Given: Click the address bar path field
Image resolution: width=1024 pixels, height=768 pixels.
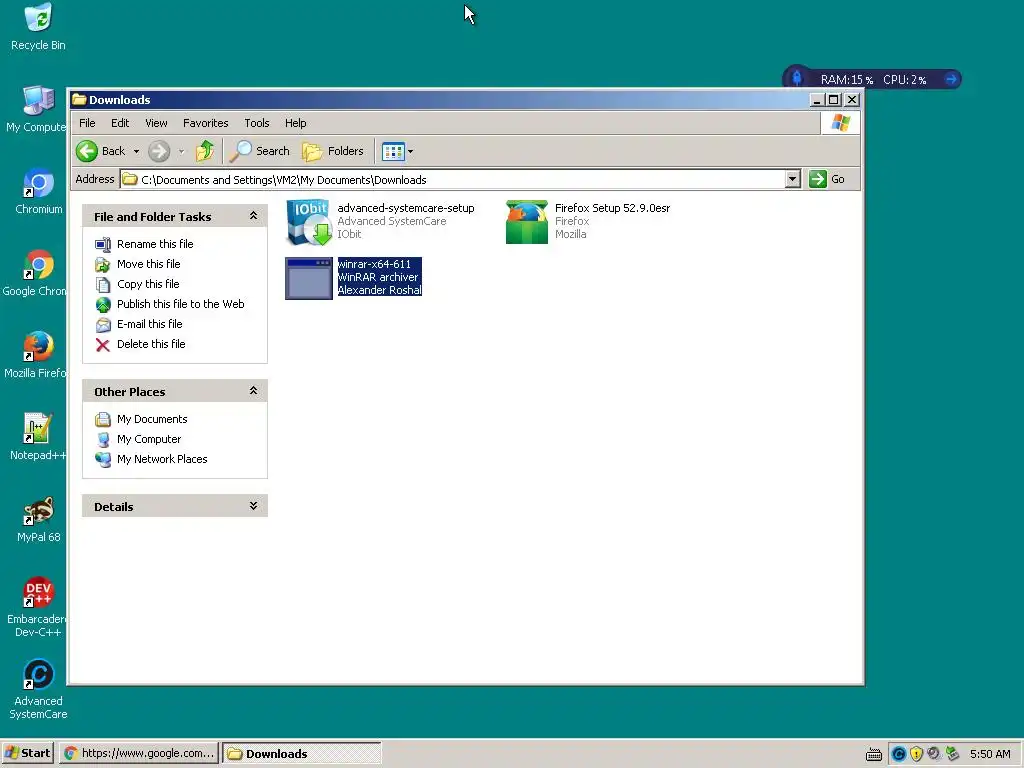Looking at the screenshot, I should click(x=453, y=180).
